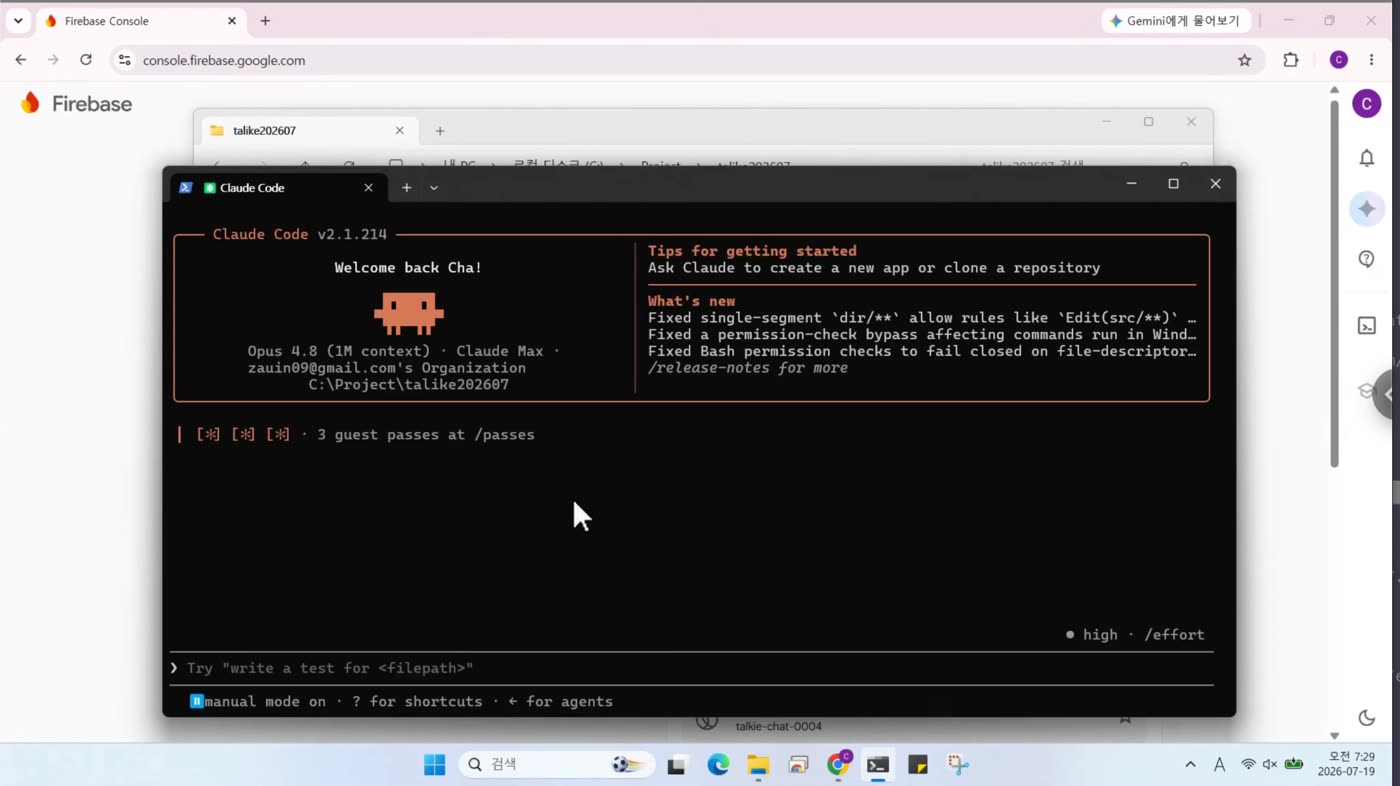Viewport: 1400px width, 786px height.
Task: Expand the Chrome tab search dropdown
Action: pos(18,21)
